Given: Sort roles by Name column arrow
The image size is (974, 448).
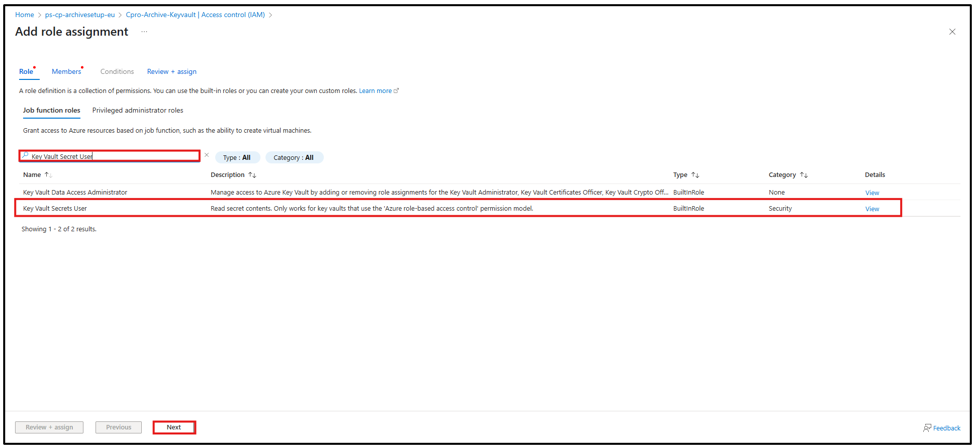Looking at the screenshot, I should point(48,175).
